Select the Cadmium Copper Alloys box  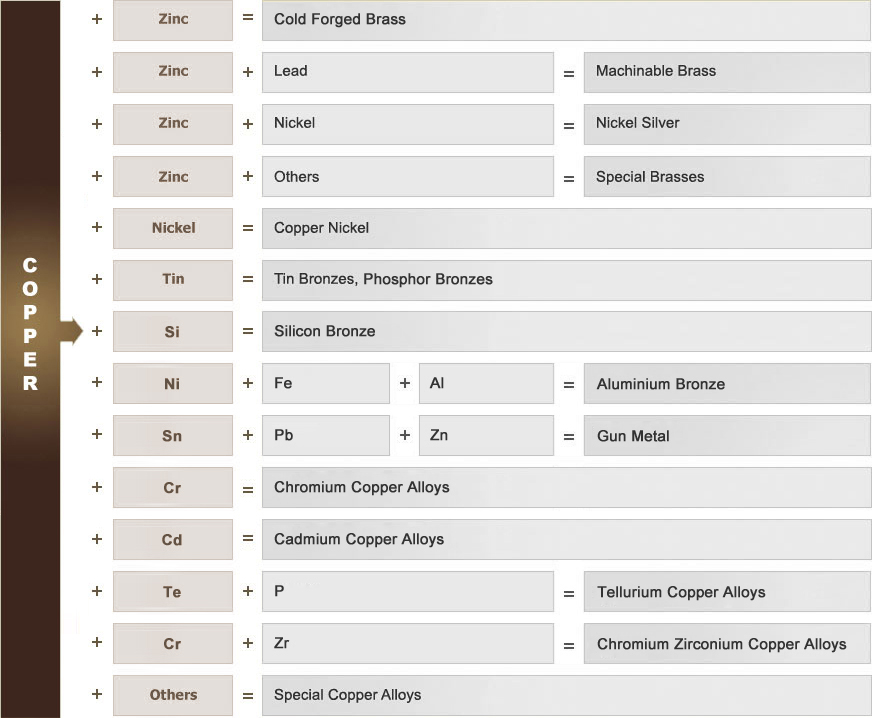566,540
